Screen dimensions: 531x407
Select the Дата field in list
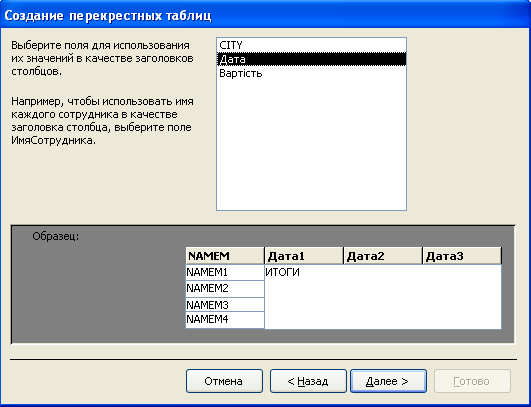tap(311, 59)
